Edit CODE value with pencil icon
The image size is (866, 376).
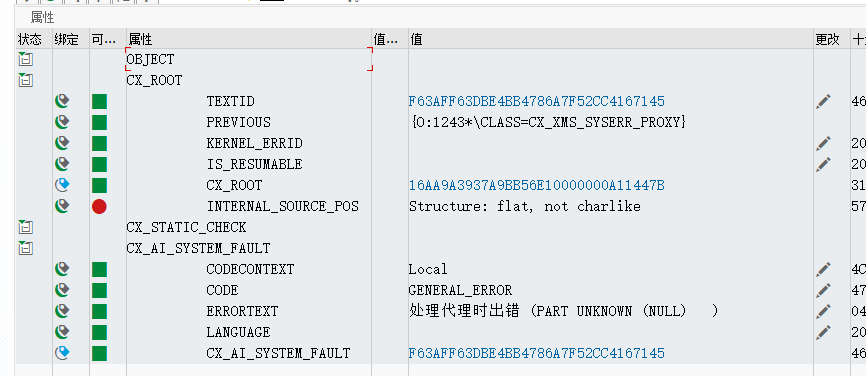[x=823, y=290]
